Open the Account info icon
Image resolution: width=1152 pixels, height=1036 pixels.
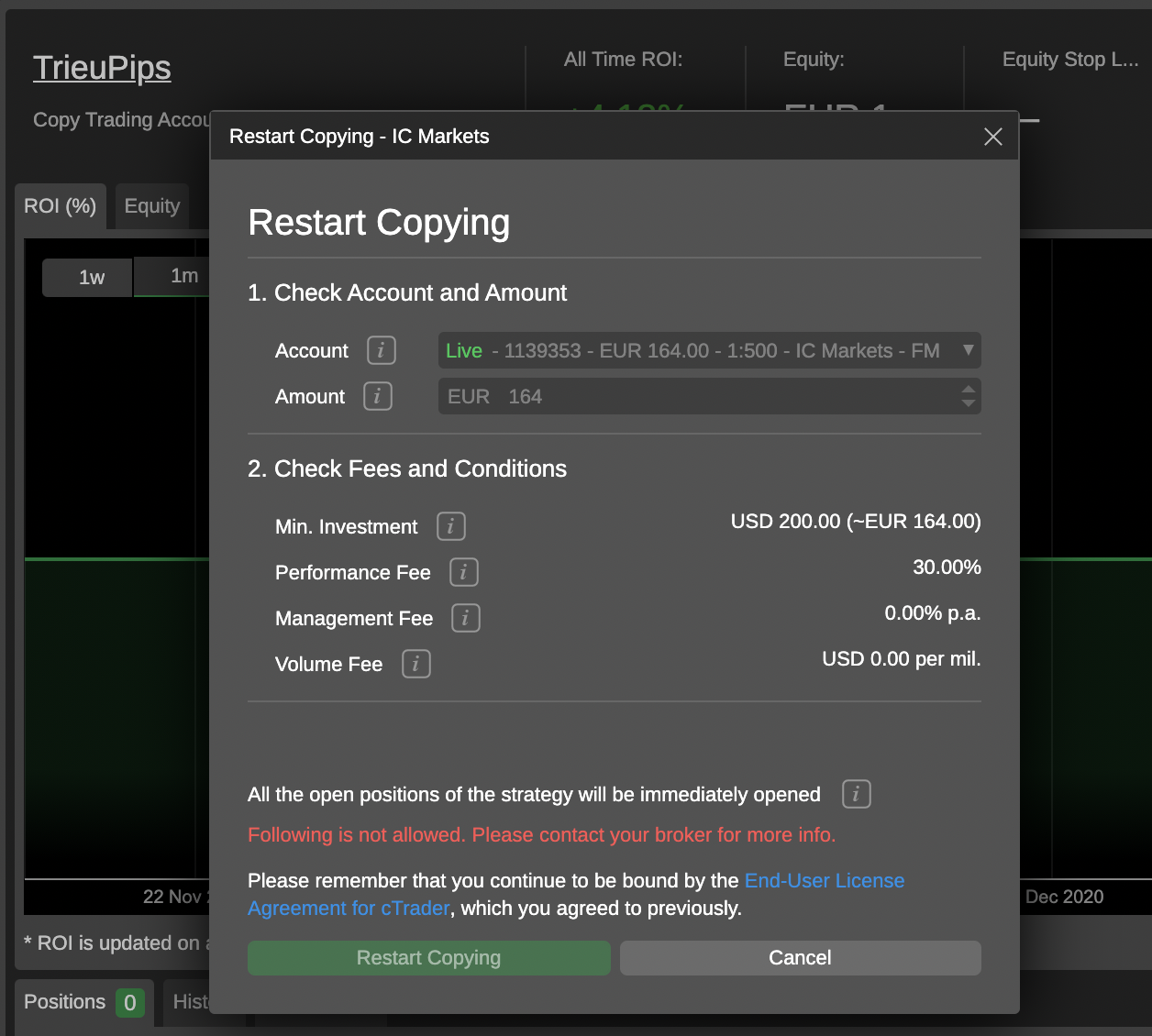click(x=382, y=350)
